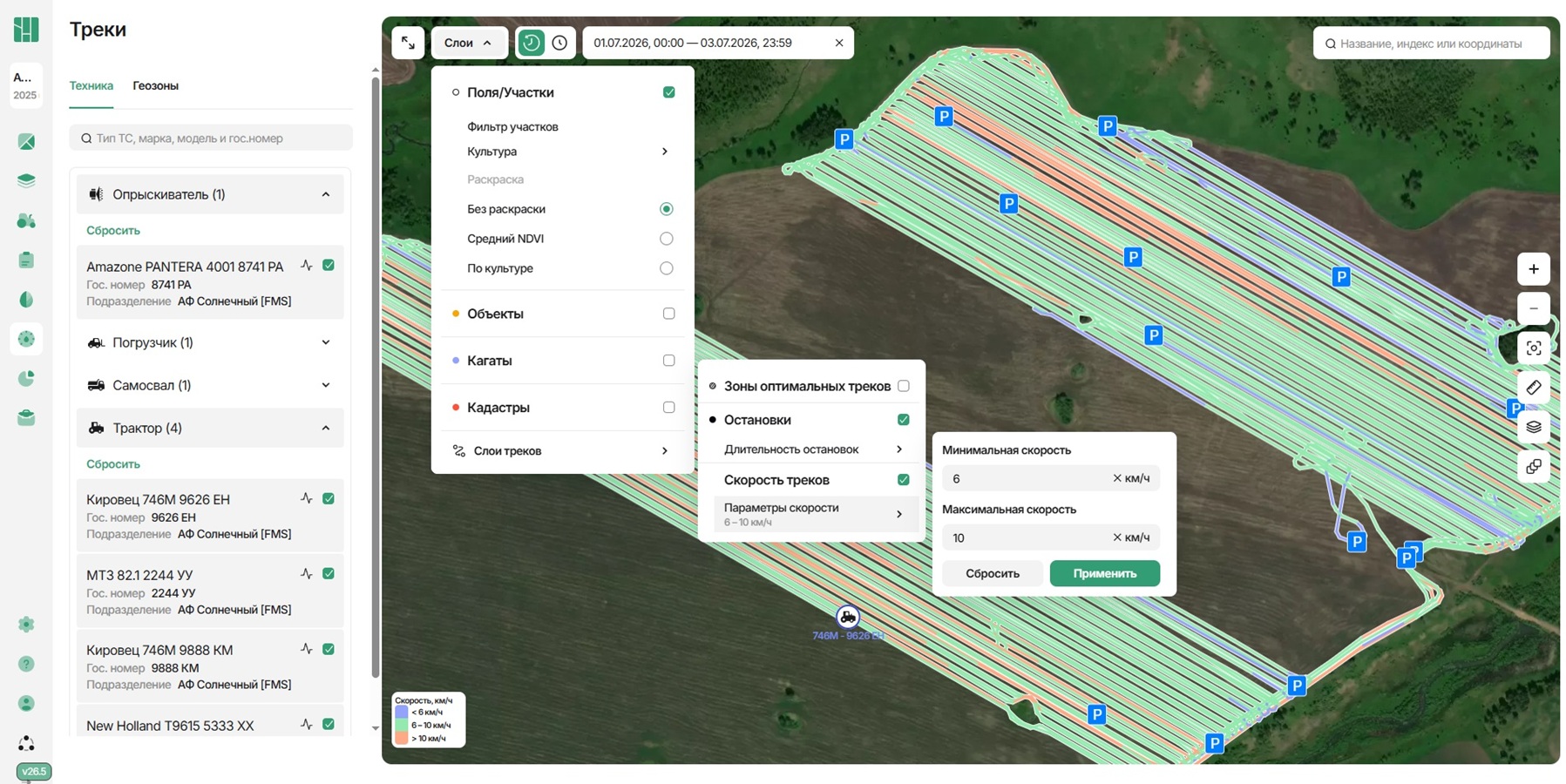1566x784 pixels.
Task: Click the green history clock icon
Action: click(x=531, y=43)
